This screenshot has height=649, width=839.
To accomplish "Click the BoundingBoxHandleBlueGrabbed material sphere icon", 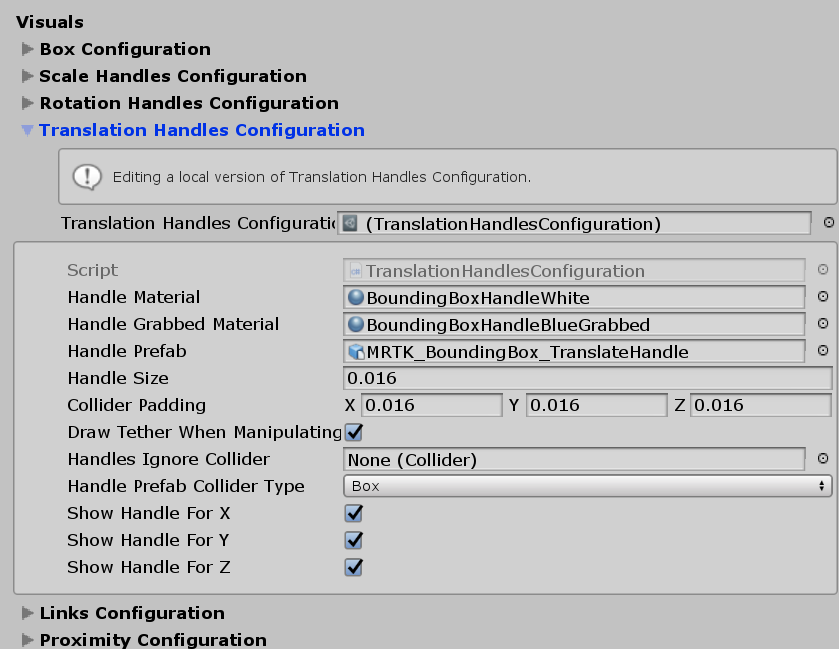I will (355, 324).
